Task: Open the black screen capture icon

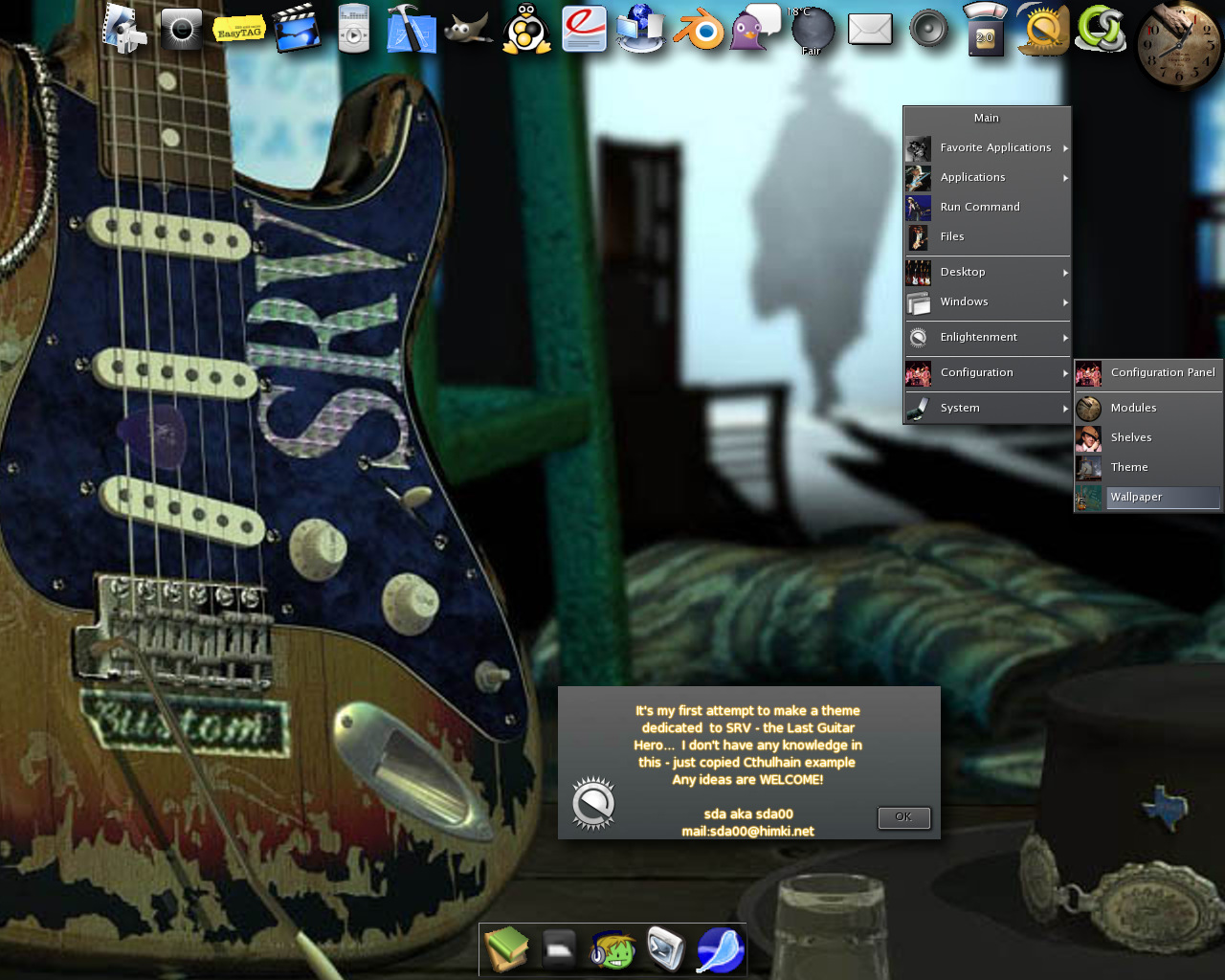Action: (x=182, y=29)
